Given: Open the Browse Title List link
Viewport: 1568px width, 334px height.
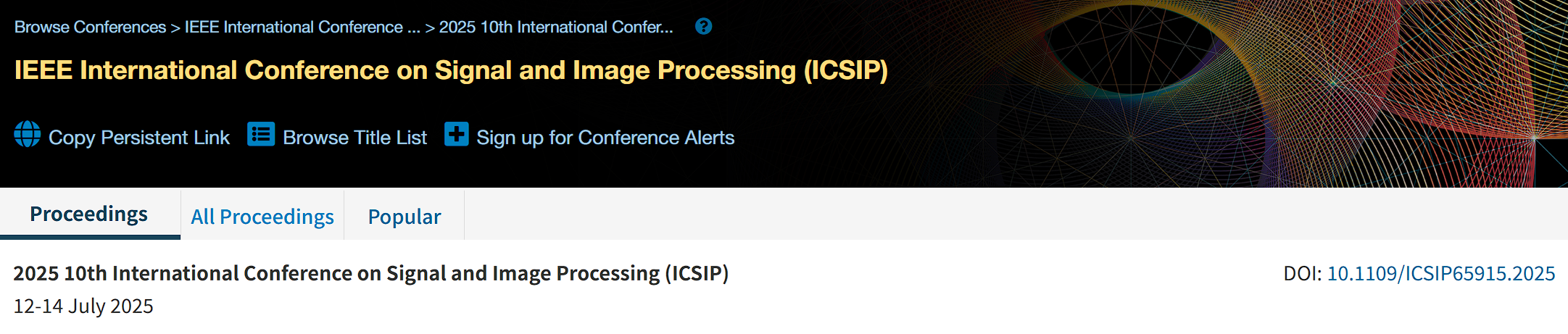Looking at the screenshot, I should point(354,138).
